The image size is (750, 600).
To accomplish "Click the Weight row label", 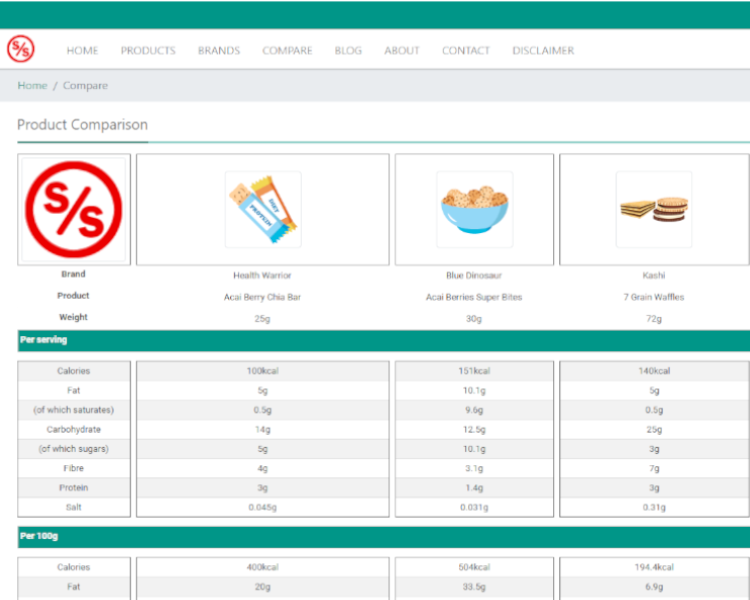I will [x=73, y=317].
